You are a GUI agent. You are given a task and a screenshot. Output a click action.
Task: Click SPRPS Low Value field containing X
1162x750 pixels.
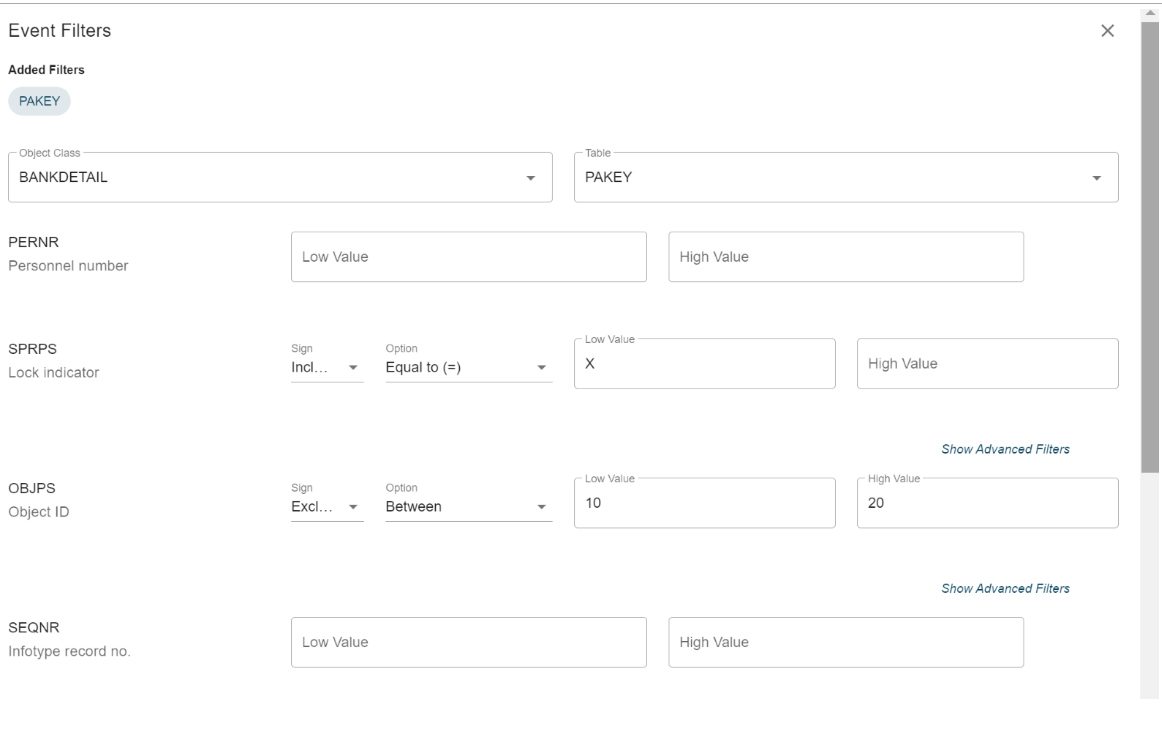[x=704, y=364]
